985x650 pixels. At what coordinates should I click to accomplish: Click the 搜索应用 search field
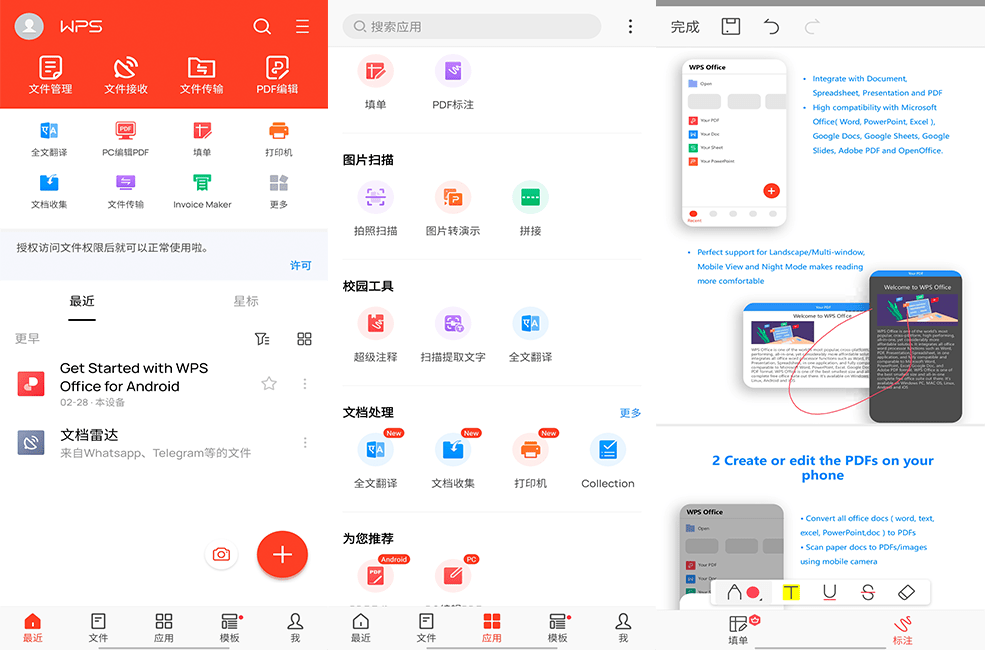pos(472,26)
